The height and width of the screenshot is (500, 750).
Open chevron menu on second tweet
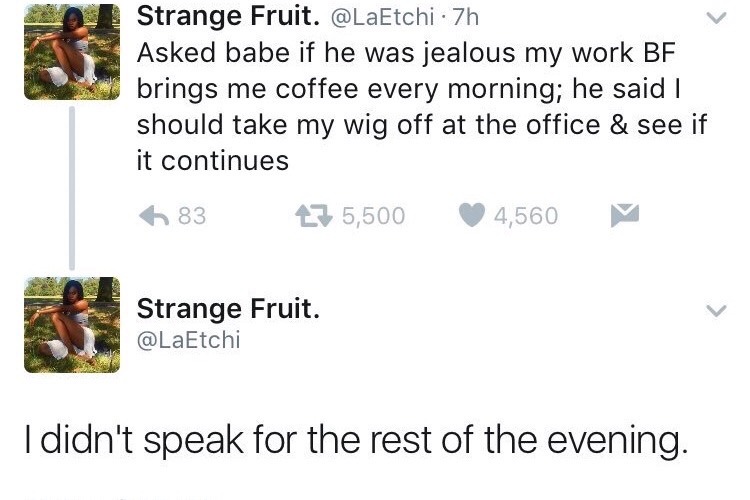716,311
